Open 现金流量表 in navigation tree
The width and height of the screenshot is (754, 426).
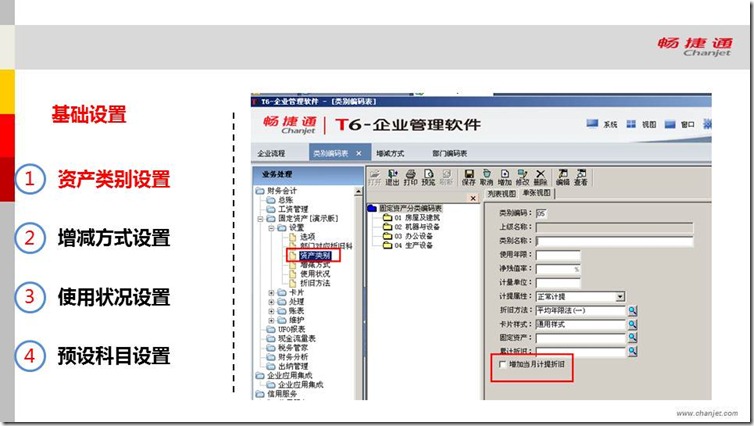pyautogui.click(x=297, y=338)
